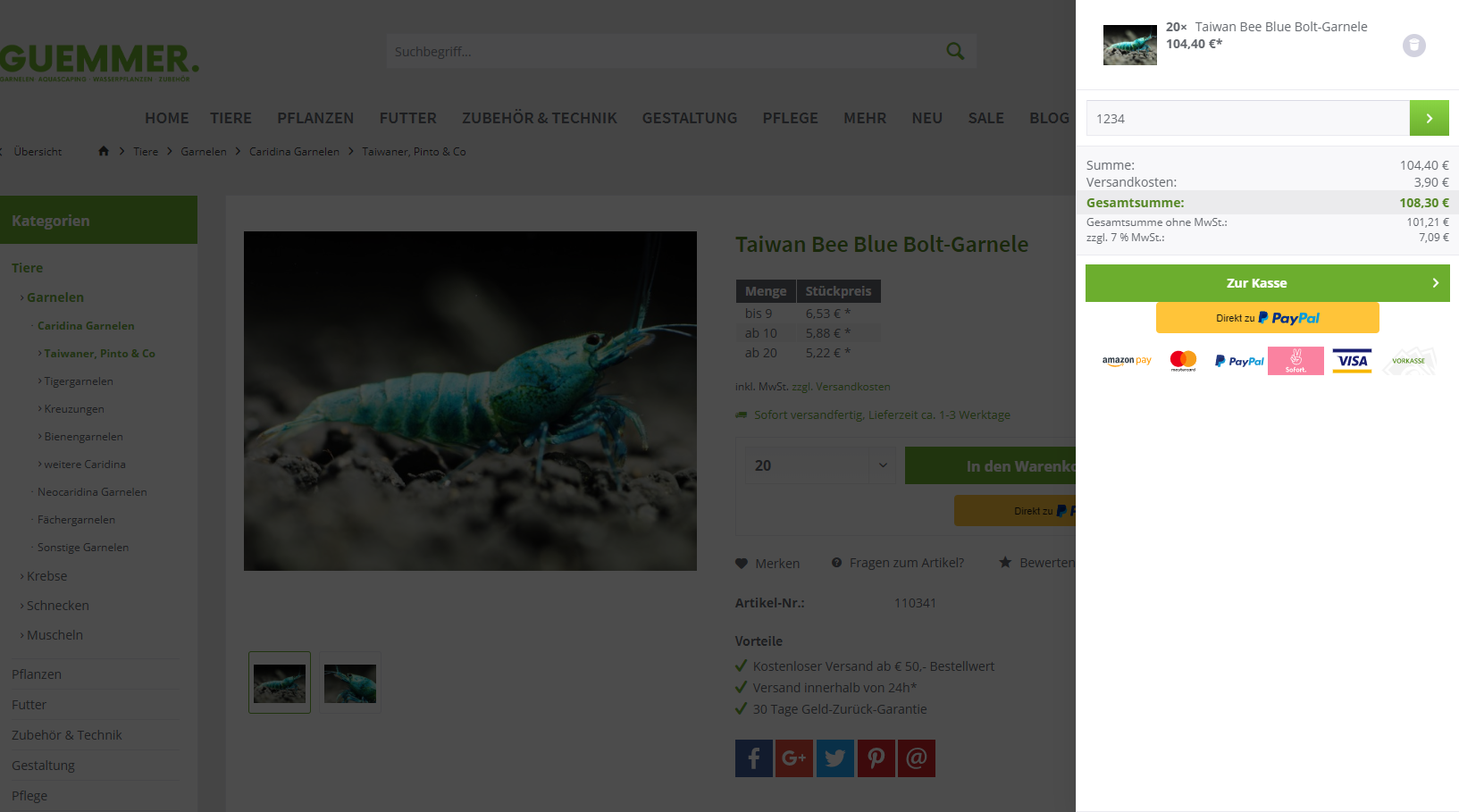Open the FUTTER menu
This screenshot has width=1459, height=812.
click(x=408, y=118)
